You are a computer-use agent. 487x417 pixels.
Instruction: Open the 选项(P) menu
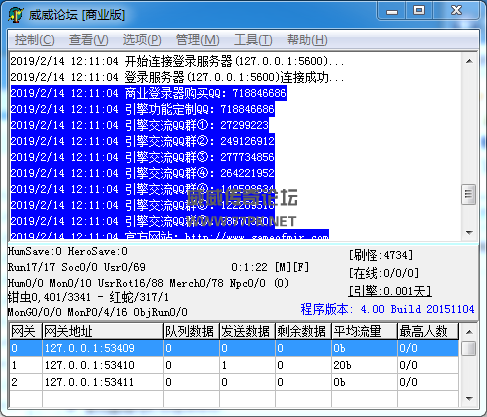coord(142,40)
